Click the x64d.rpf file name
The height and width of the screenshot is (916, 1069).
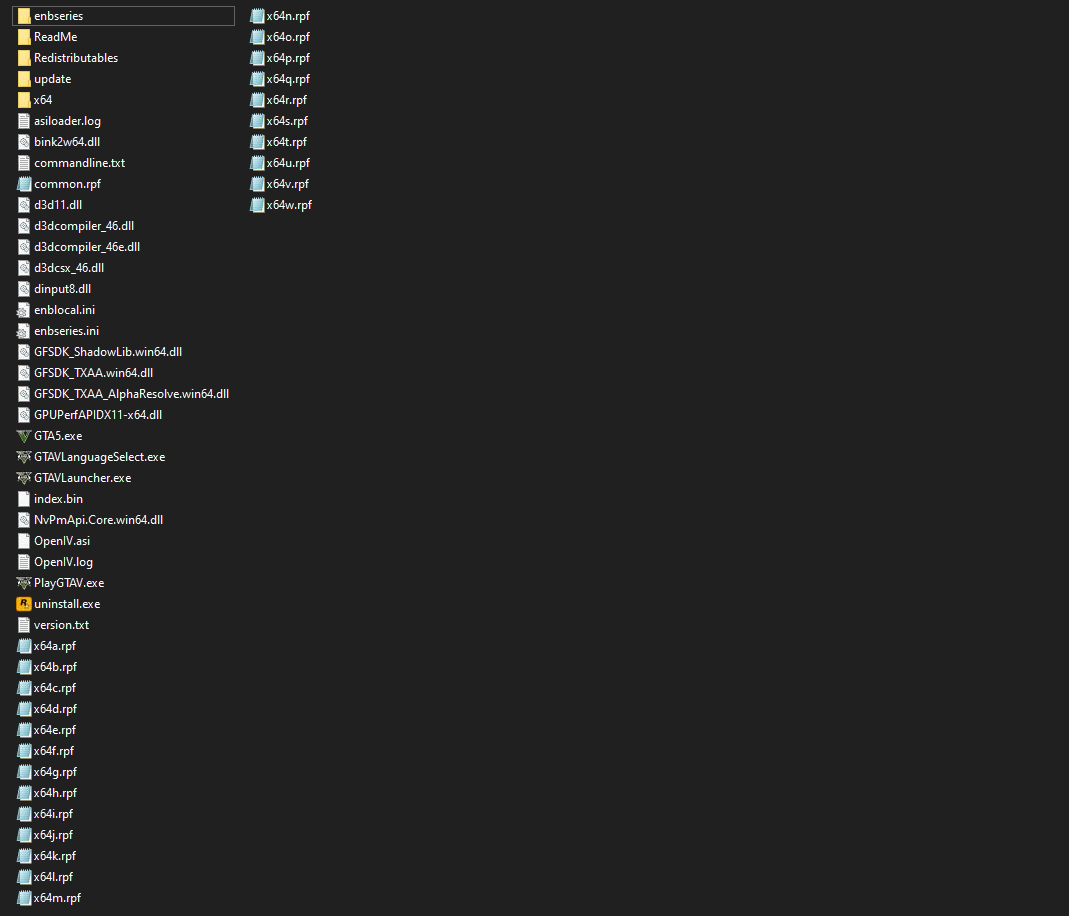coord(55,709)
